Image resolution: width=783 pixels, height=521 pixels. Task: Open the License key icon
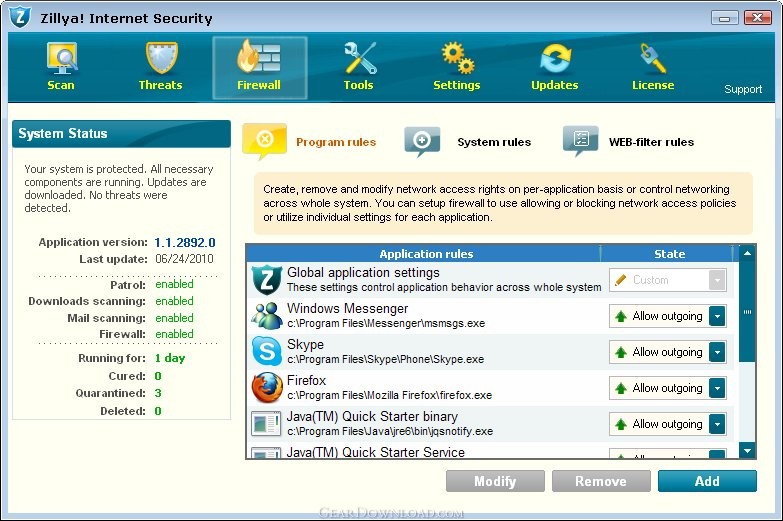[653, 58]
